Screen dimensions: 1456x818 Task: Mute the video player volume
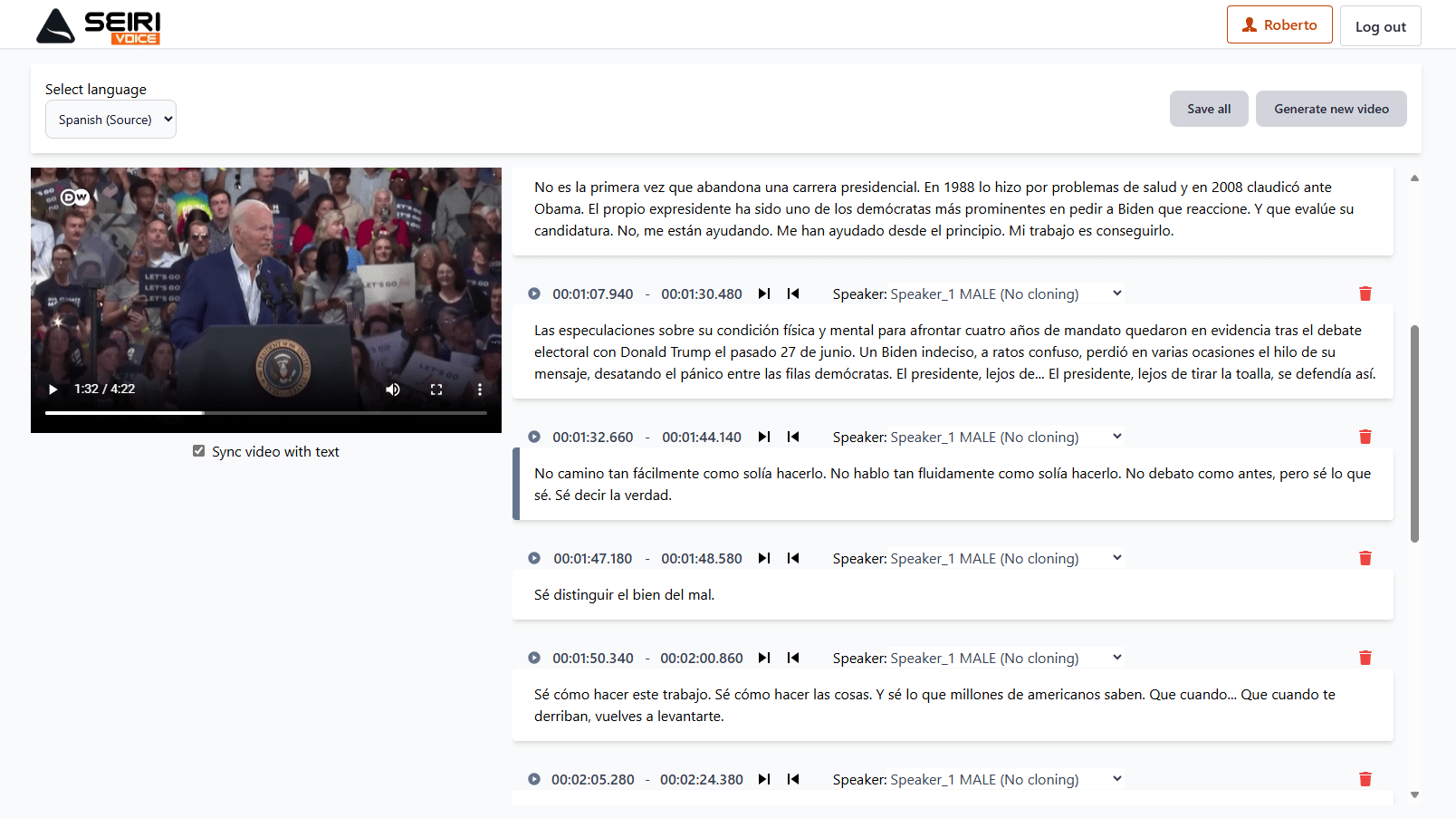(393, 390)
